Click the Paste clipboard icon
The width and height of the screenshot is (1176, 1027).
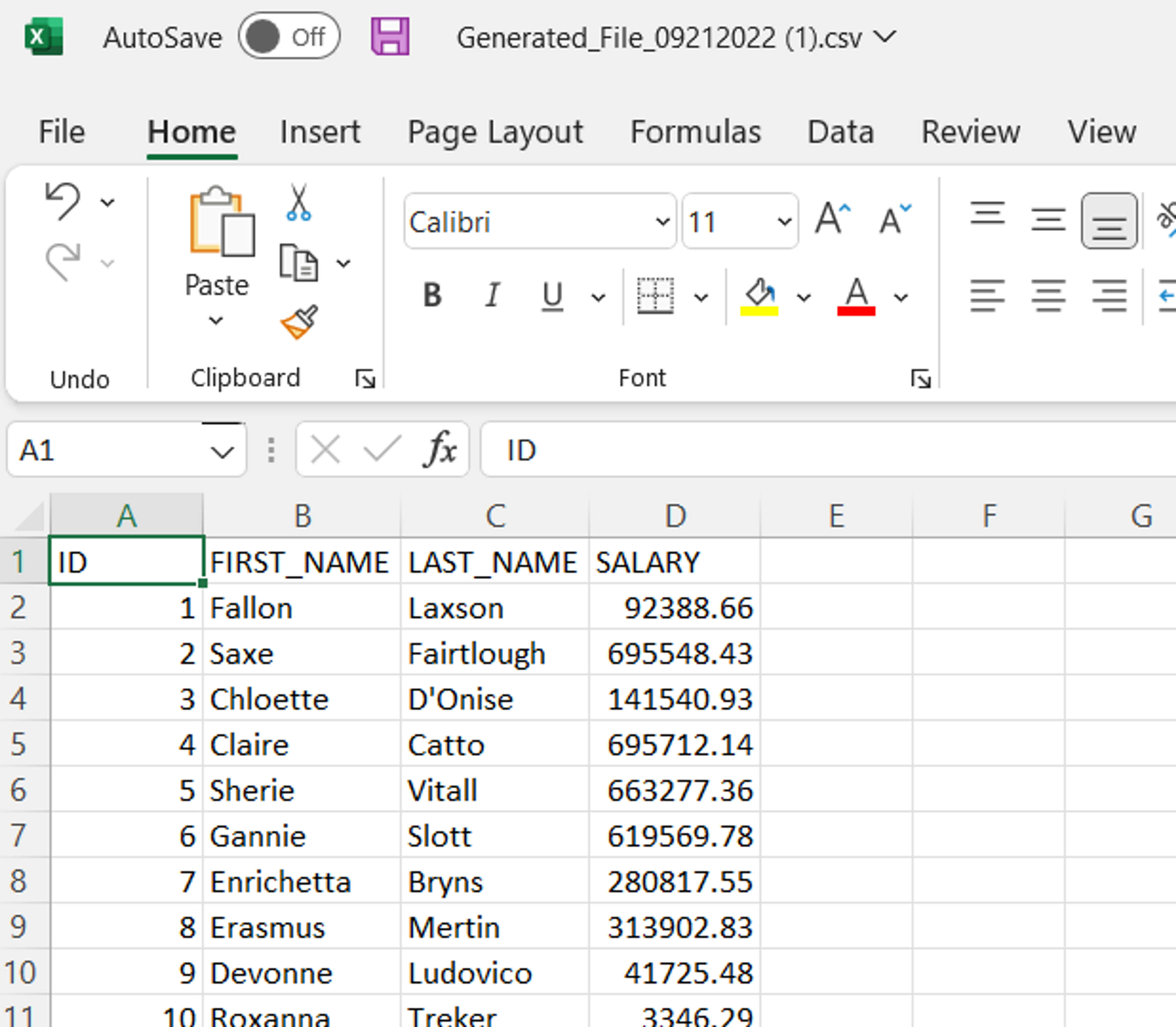click(222, 221)
